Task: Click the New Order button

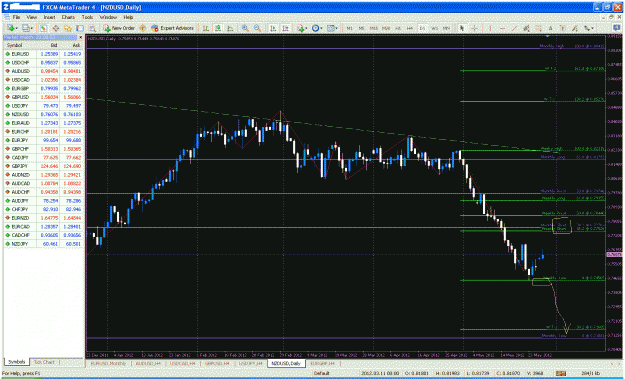Action: 119,28
